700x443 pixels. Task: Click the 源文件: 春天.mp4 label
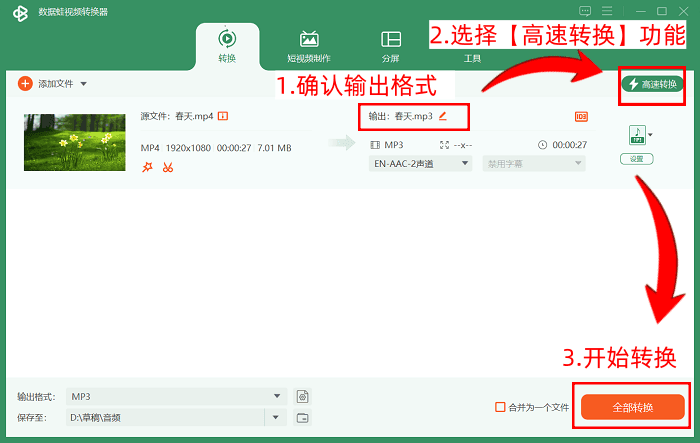[x=177, y=116]
